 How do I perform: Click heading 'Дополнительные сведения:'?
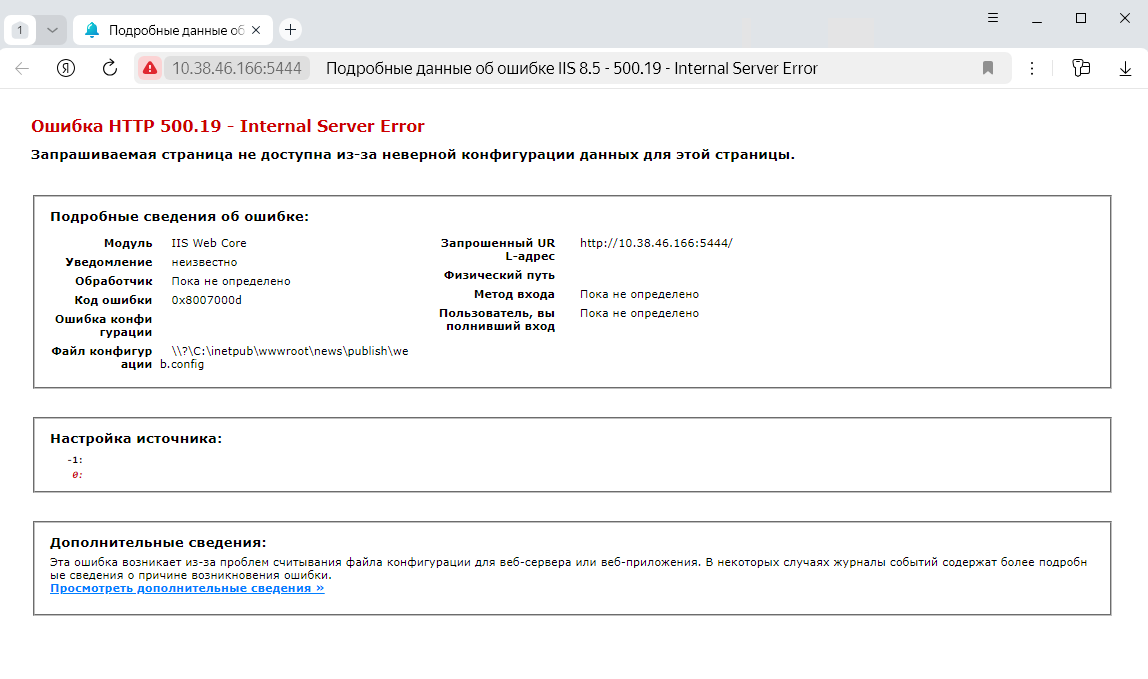[158, 543]
